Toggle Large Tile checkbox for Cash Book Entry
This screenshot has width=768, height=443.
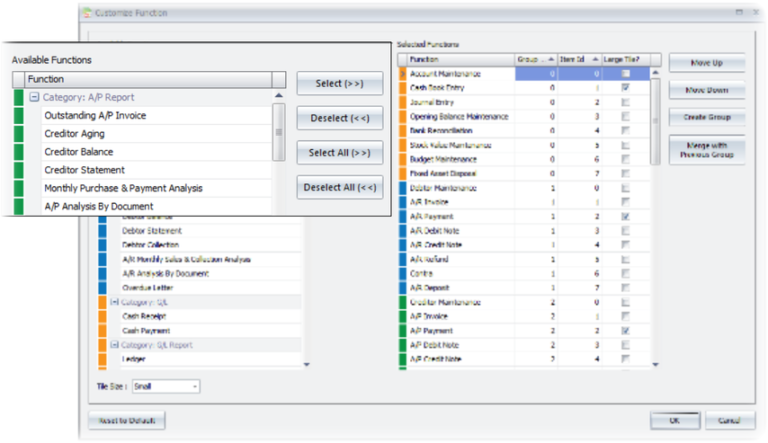pos(625,88)
